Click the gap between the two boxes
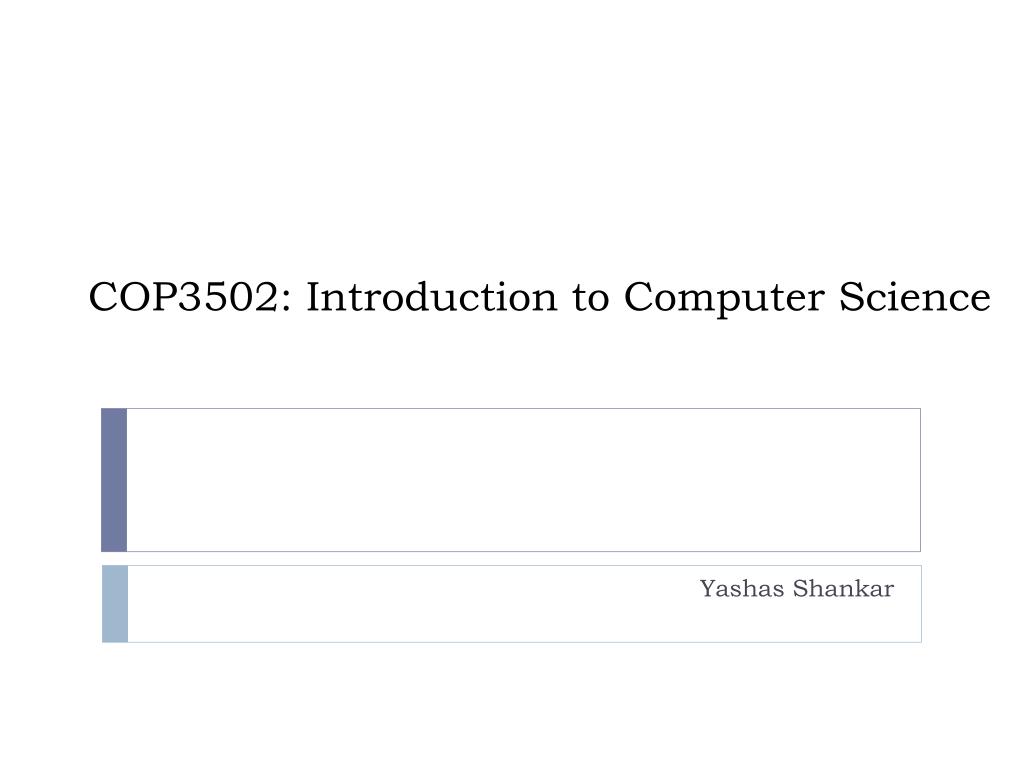1024x768 pixels. [x=511, y=558]
